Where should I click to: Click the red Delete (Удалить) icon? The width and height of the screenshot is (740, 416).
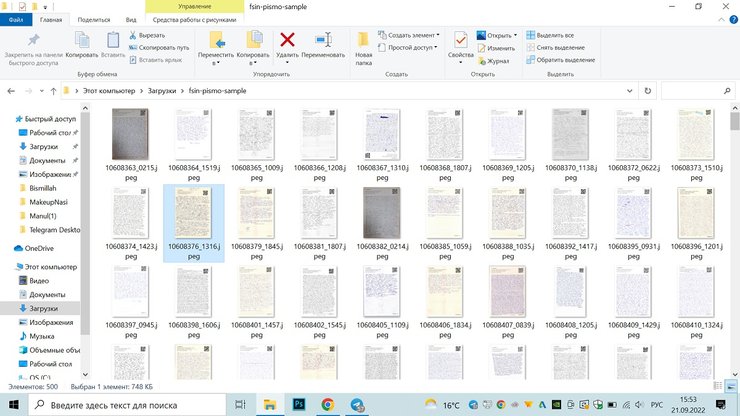287,41
